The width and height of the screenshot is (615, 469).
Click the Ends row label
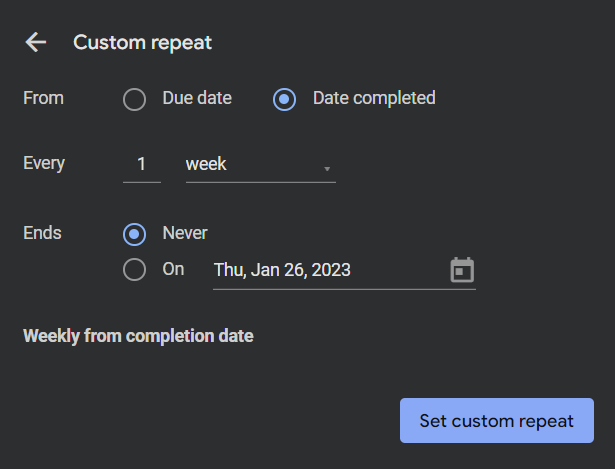click(42, 233)
